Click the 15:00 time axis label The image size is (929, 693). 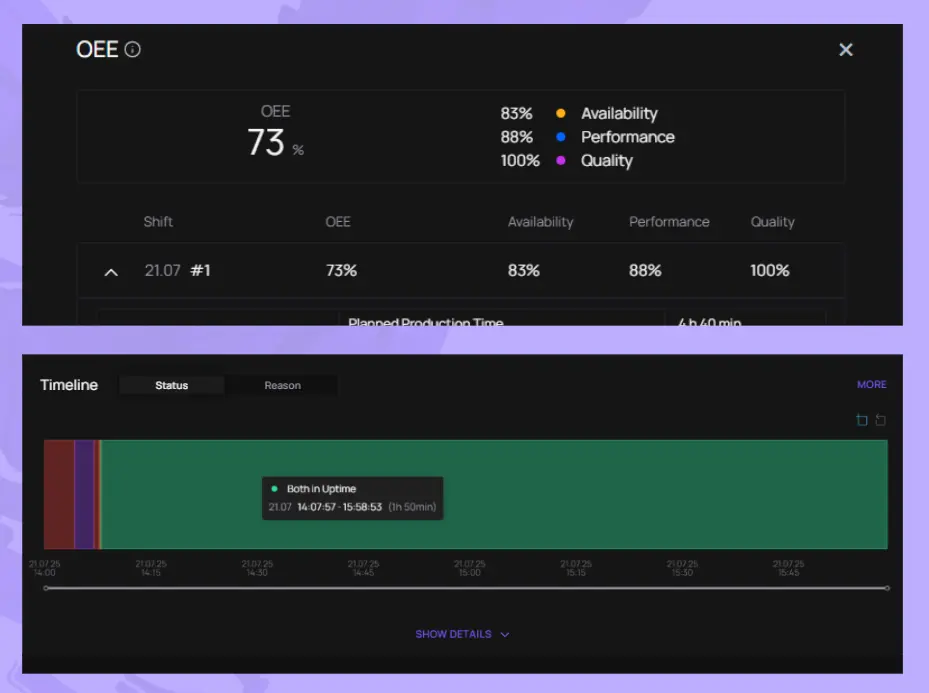[469, 568]
